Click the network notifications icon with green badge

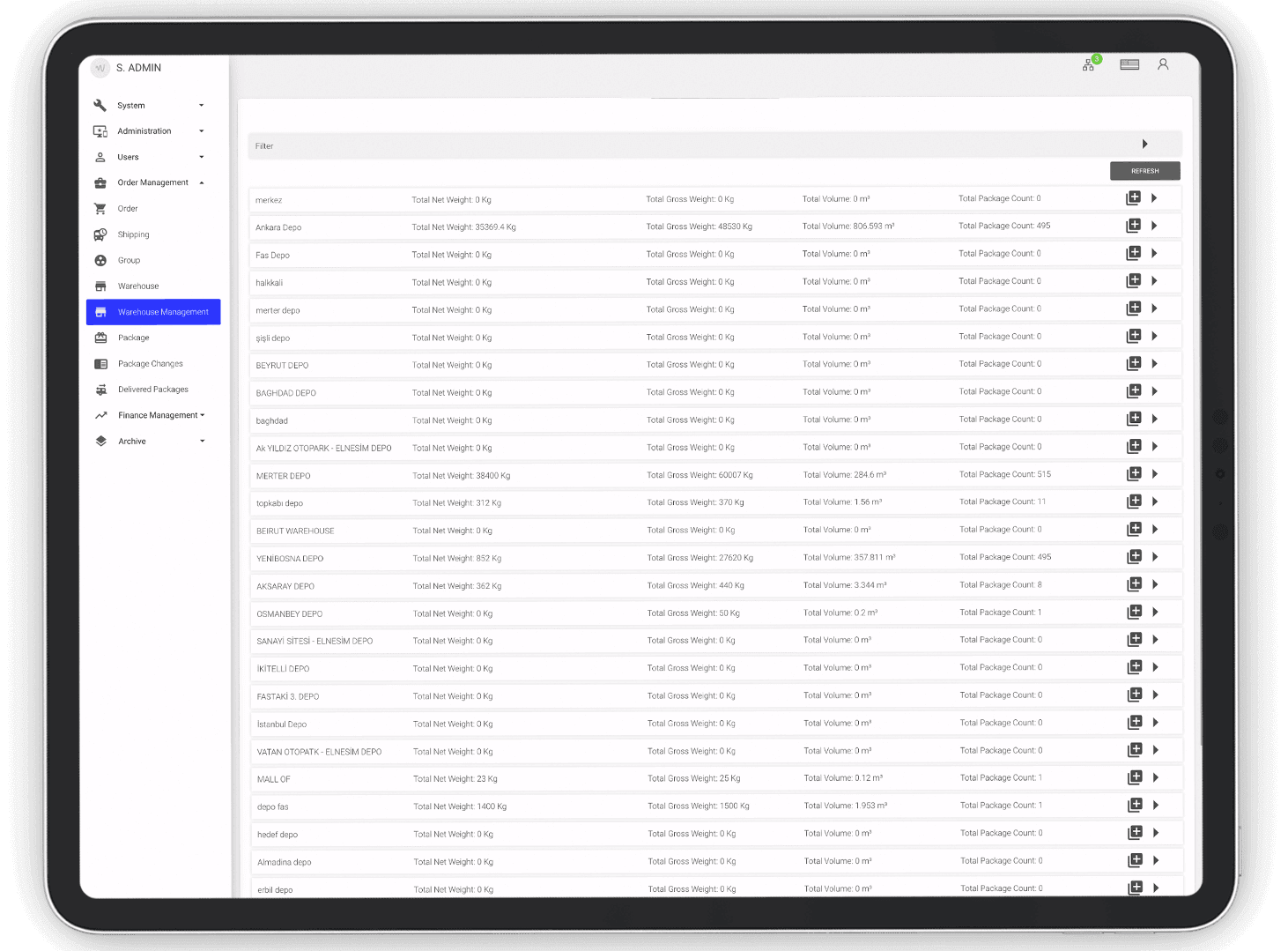click(x=1090, y=64)
